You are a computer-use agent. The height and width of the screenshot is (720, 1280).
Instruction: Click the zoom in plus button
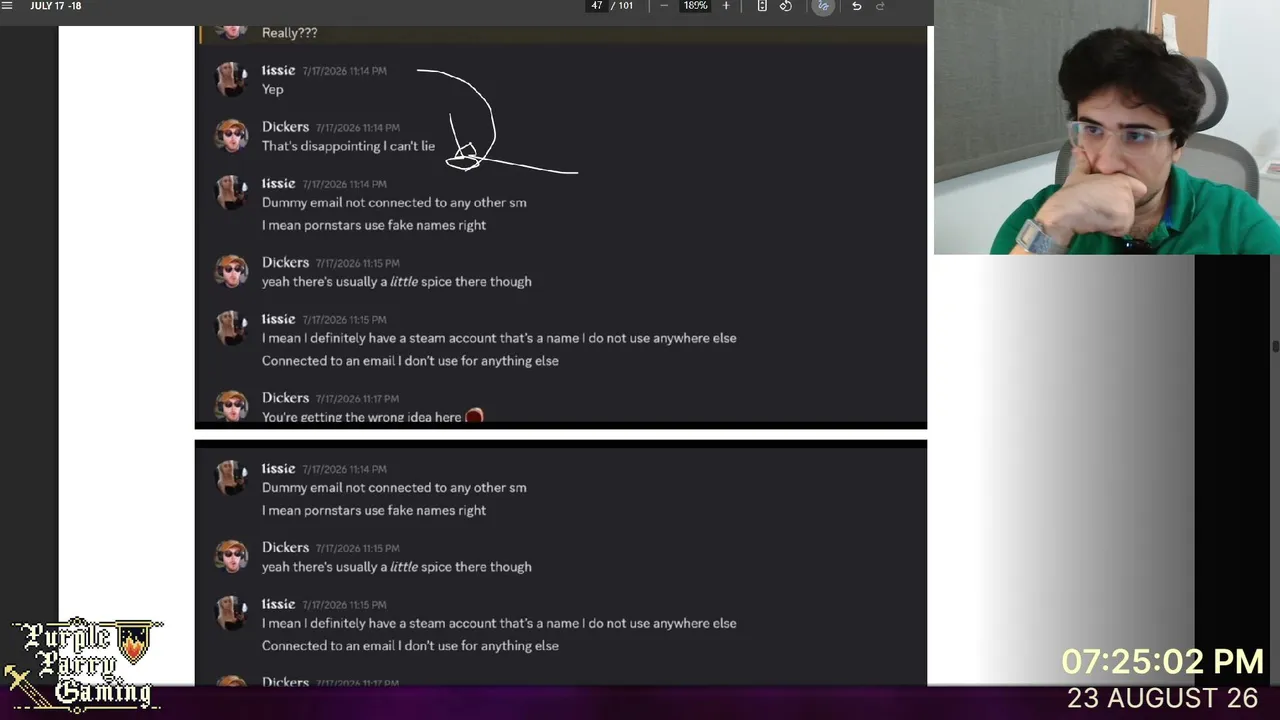point(726,6)
